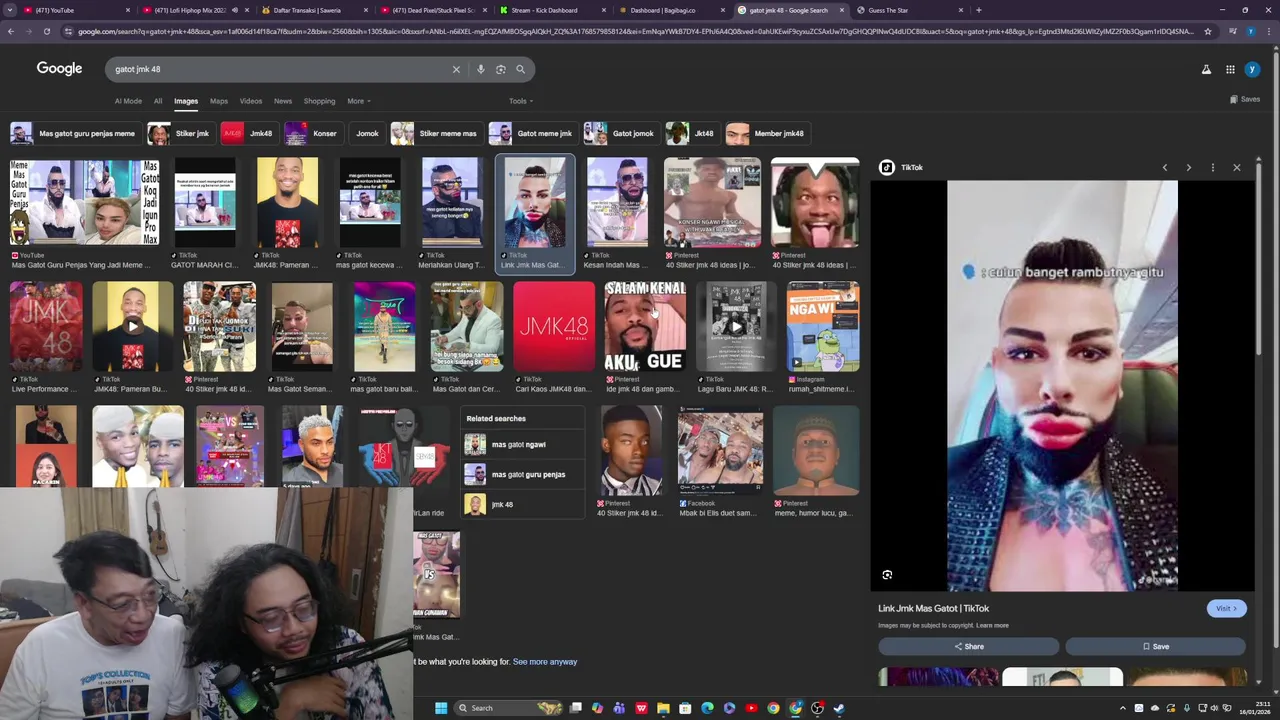Click the lens search icon on preview image

[887, 575]
